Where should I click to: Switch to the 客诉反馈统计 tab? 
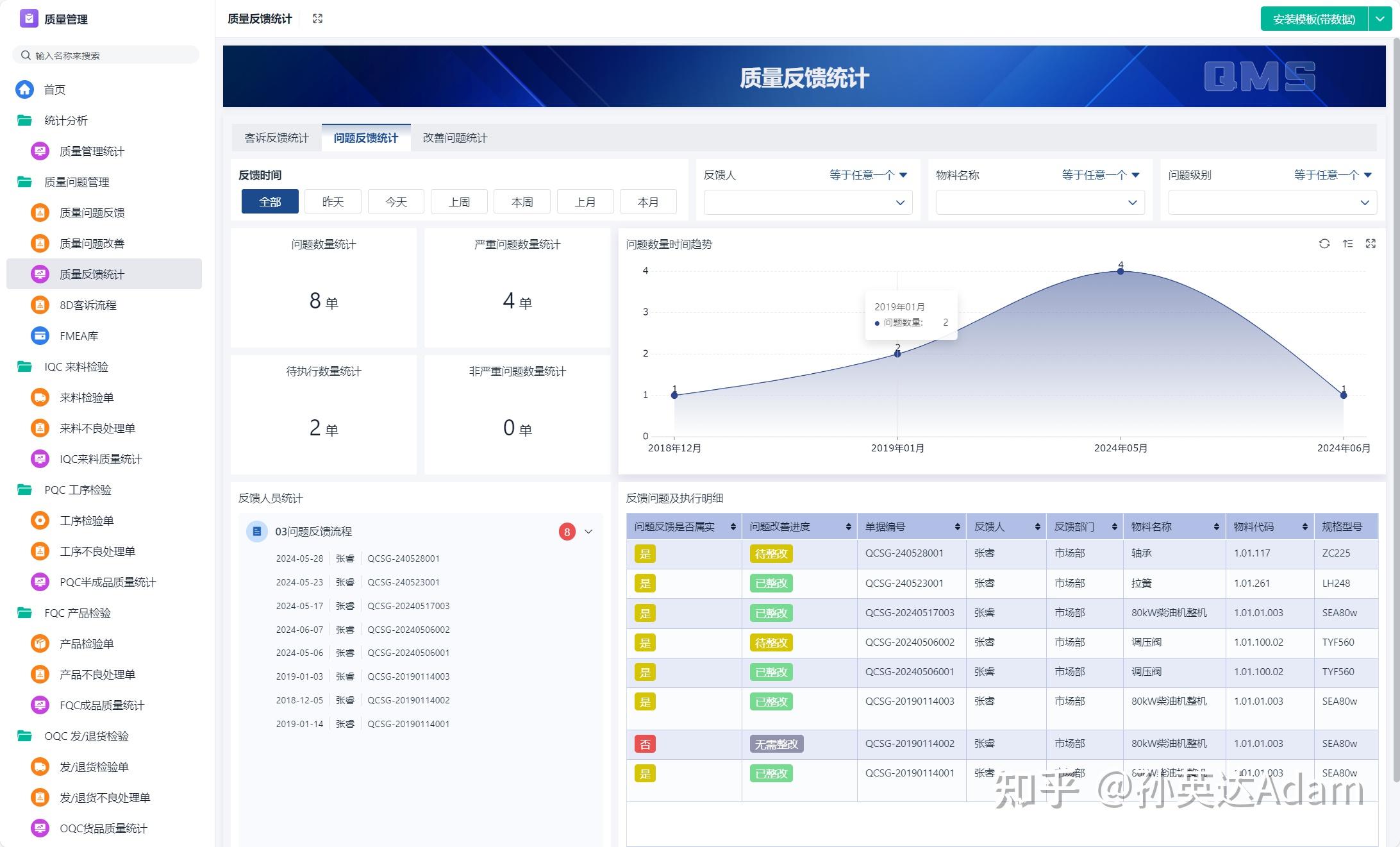point(277,137)
